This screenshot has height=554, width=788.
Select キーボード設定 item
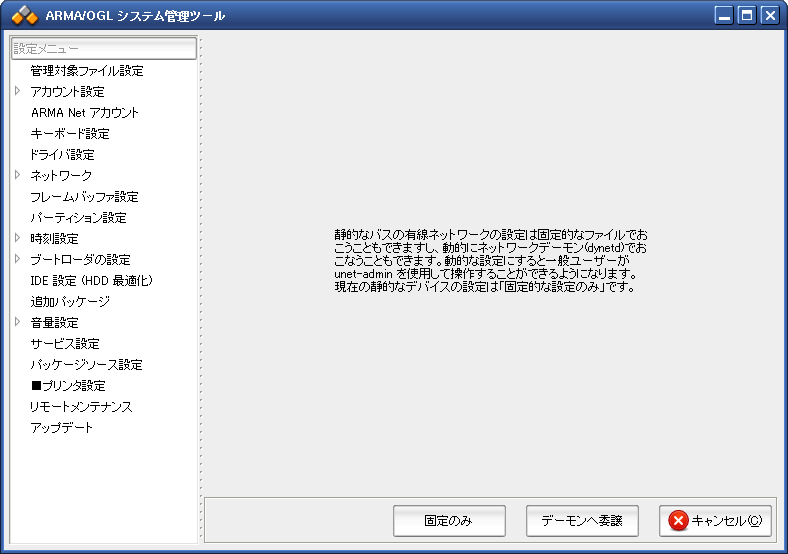click(69, 134)
